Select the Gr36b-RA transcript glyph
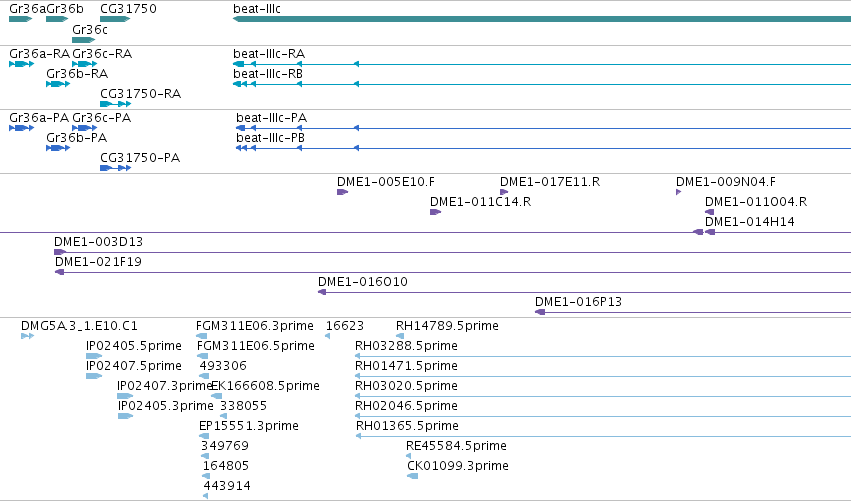The width and height of the screenshot is (851, 501). (58, 84)
